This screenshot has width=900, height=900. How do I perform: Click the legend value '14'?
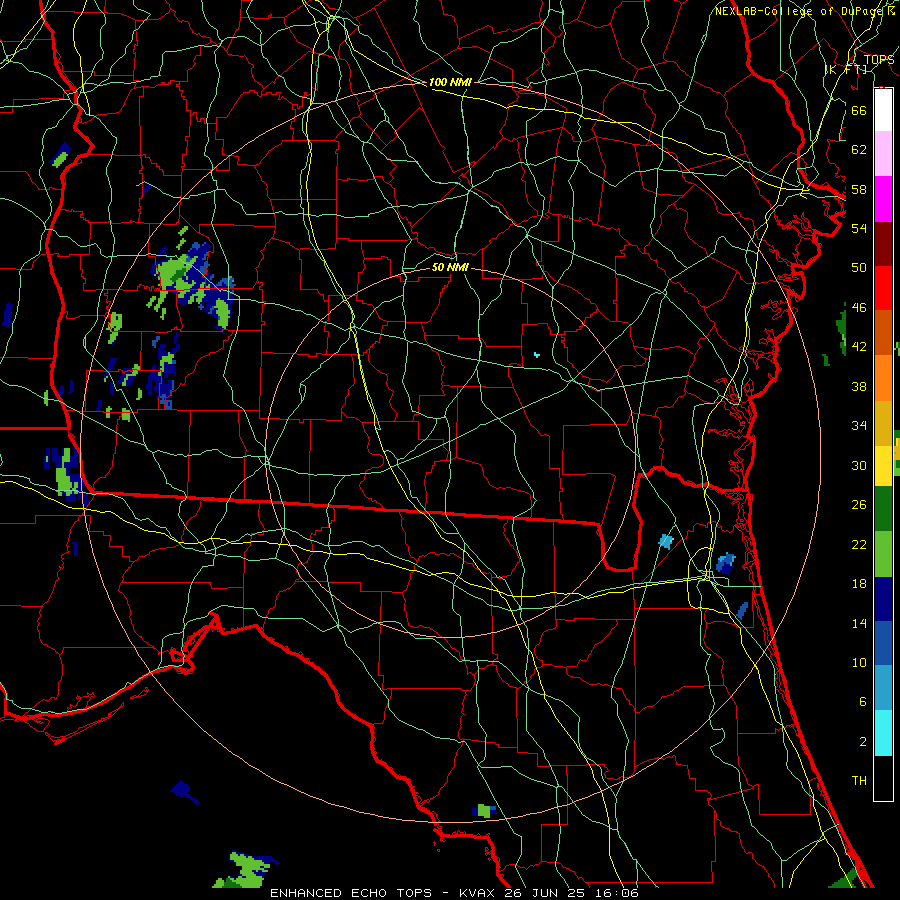coord(859,623)
